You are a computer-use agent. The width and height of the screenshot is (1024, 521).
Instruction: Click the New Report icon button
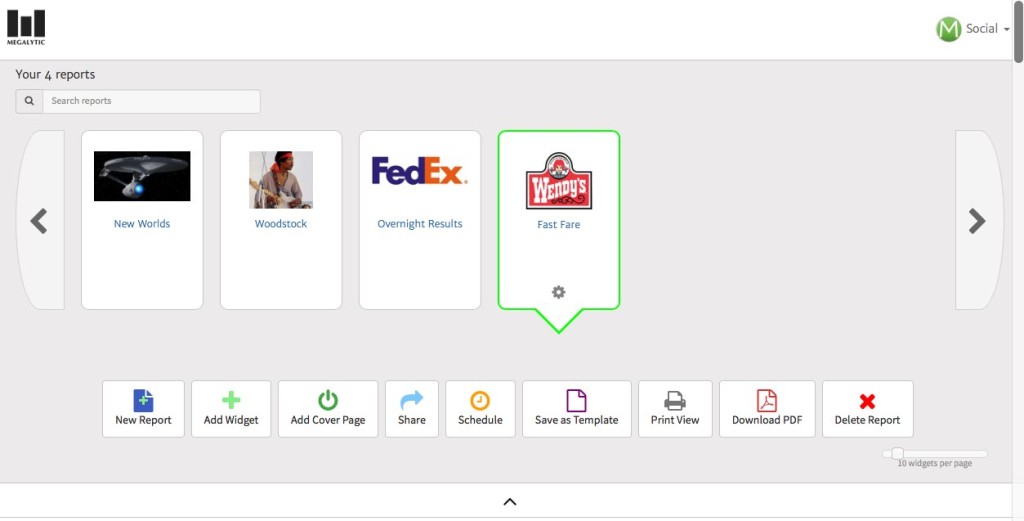143,401
